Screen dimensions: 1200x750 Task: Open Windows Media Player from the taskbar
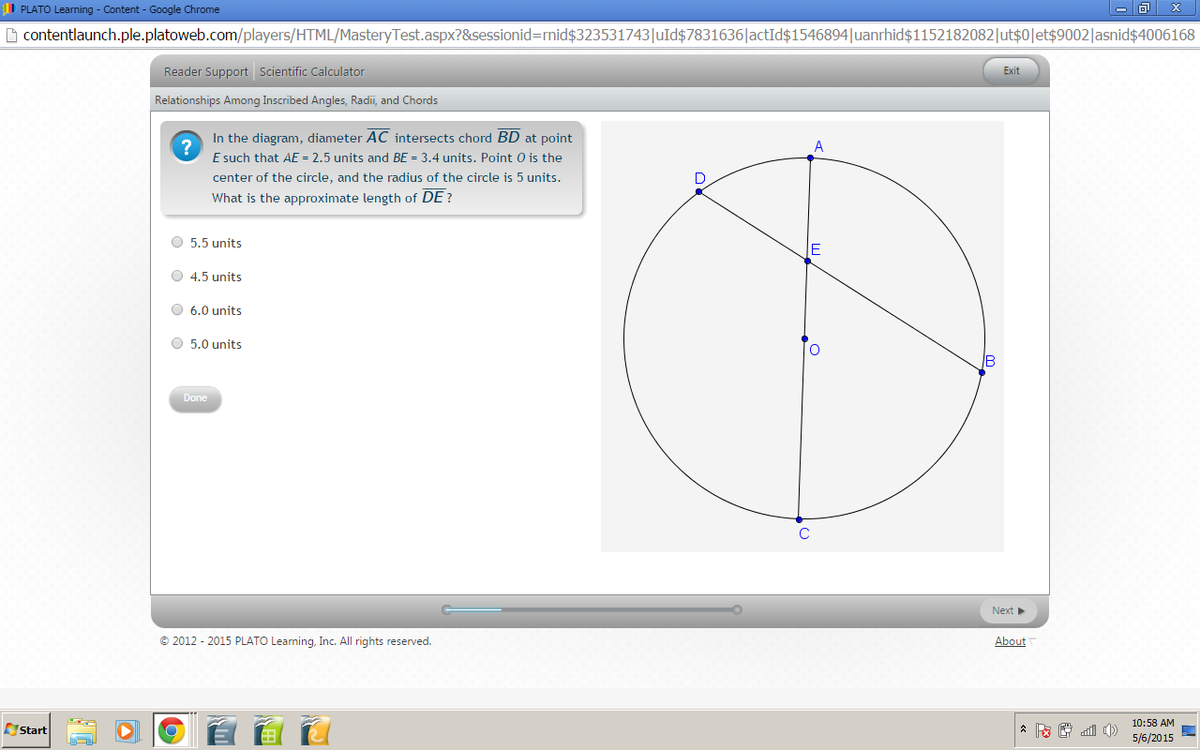(128, 731)
